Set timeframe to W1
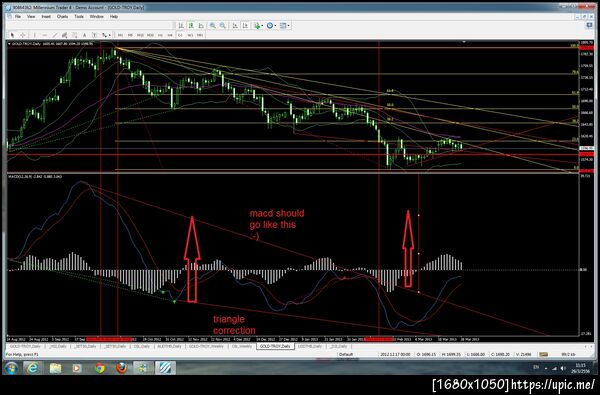The height and width of the screenshot is (395, 600). (x=190, y=35)
